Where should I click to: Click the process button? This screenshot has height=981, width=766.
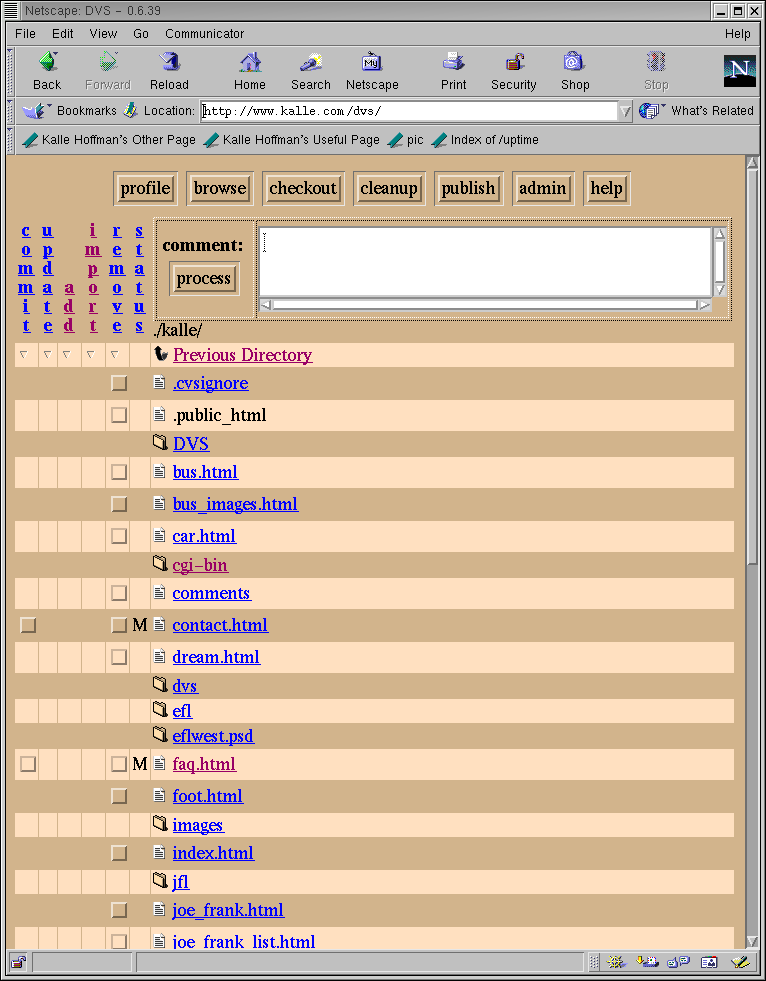click(x=203, y=278)
